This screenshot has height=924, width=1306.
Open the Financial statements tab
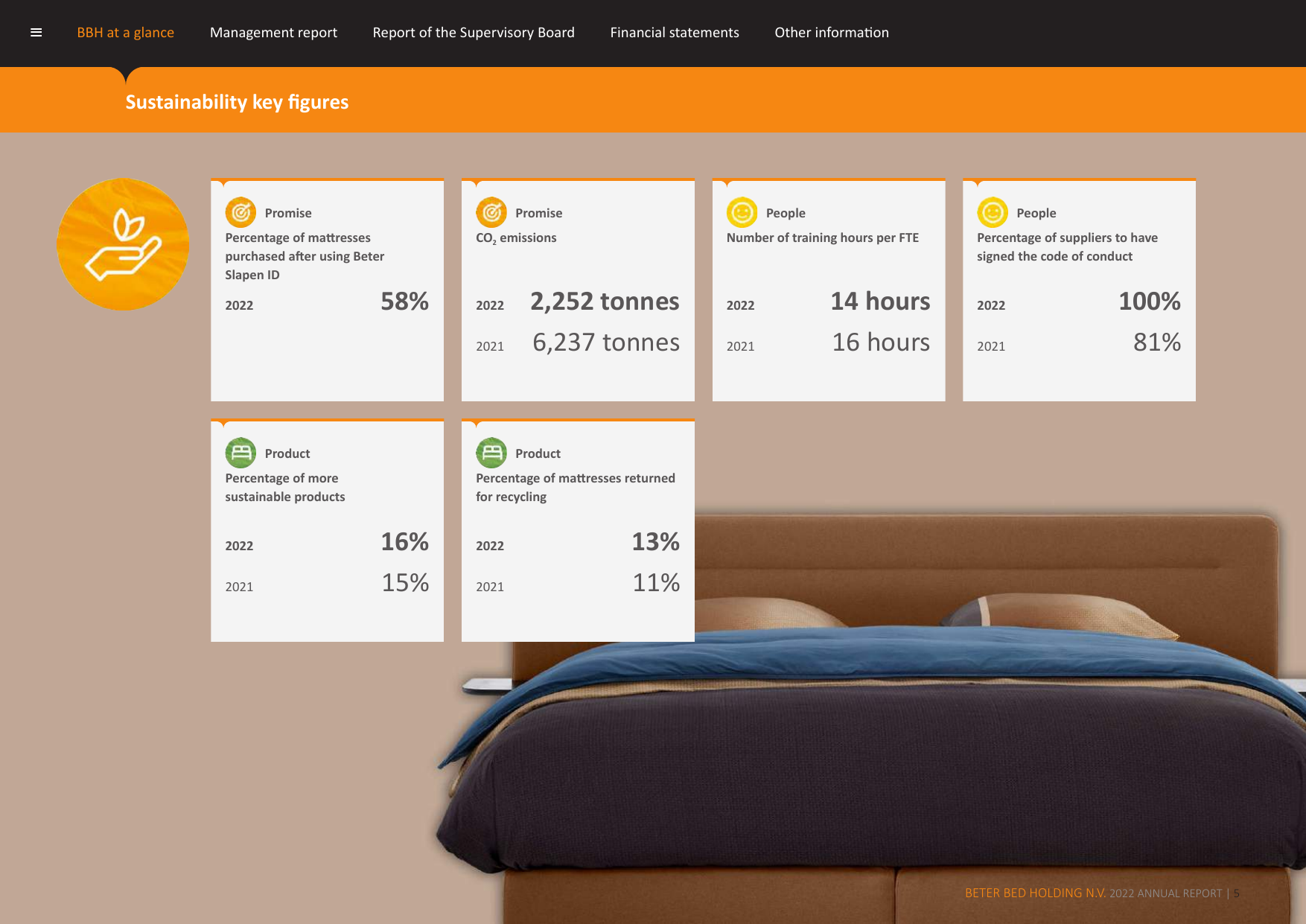pyautogui.click(x=675, y=33)
